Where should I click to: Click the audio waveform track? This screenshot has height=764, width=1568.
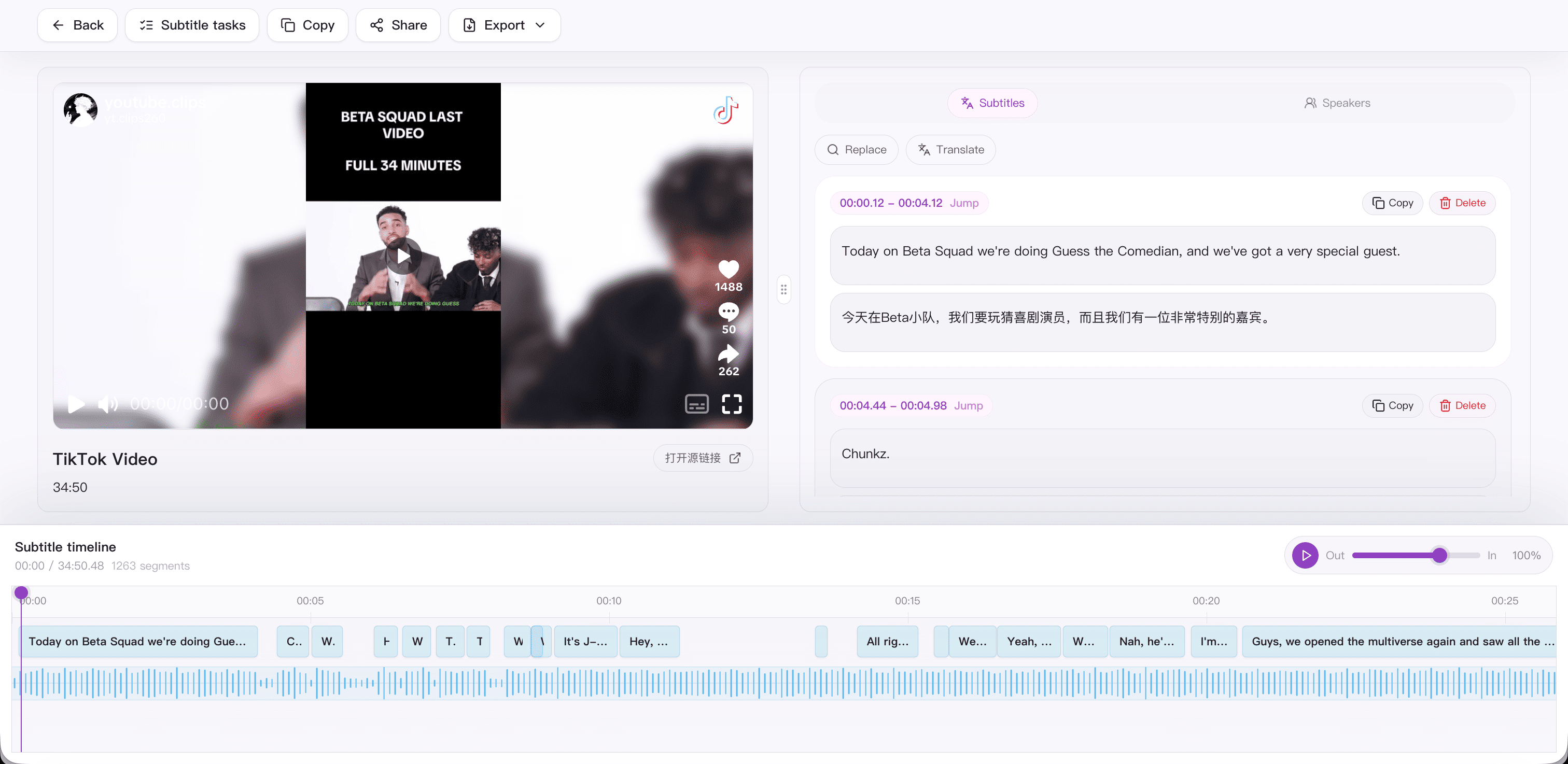pos(784,683)
